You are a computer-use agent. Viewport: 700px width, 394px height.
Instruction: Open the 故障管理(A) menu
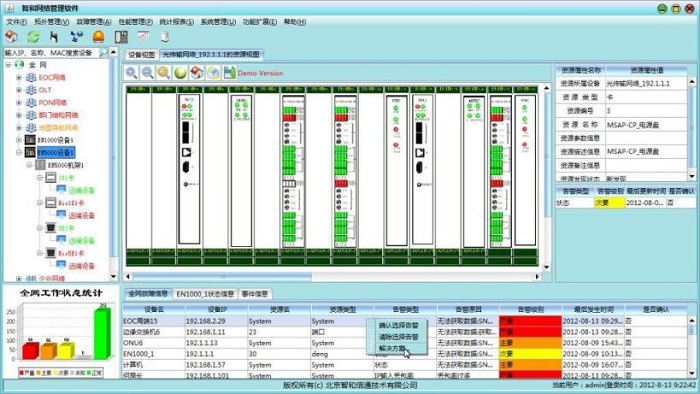(94, 21)
